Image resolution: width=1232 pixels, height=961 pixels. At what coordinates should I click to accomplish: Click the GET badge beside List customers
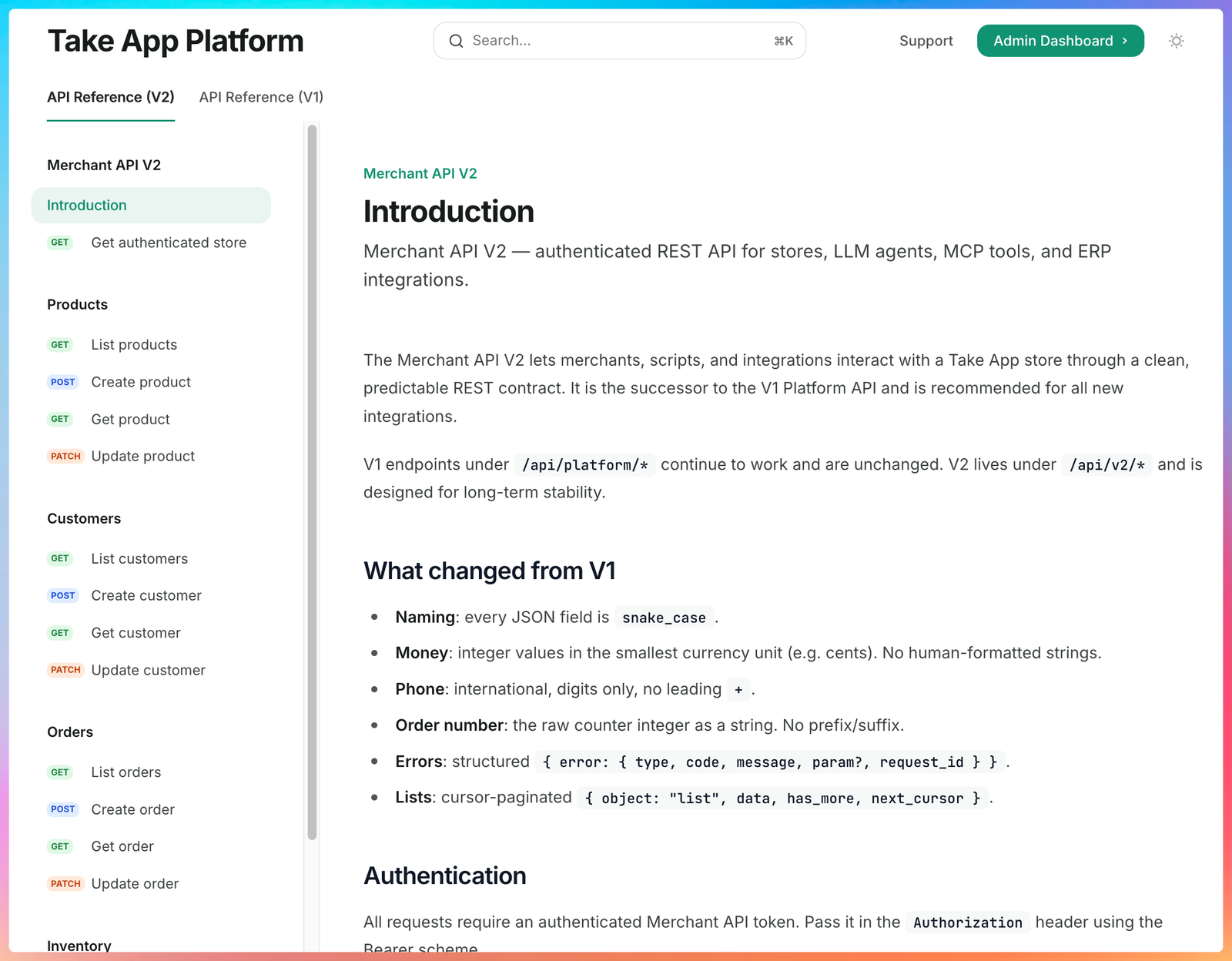tap(60, 558)
